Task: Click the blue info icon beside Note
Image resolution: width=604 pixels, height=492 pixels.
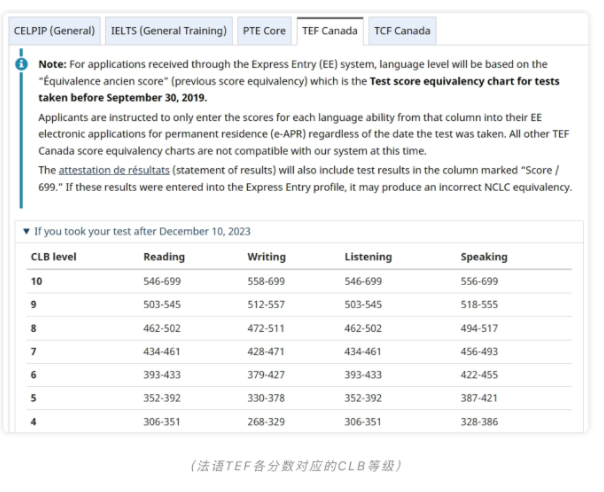Action: coord(22,64)
